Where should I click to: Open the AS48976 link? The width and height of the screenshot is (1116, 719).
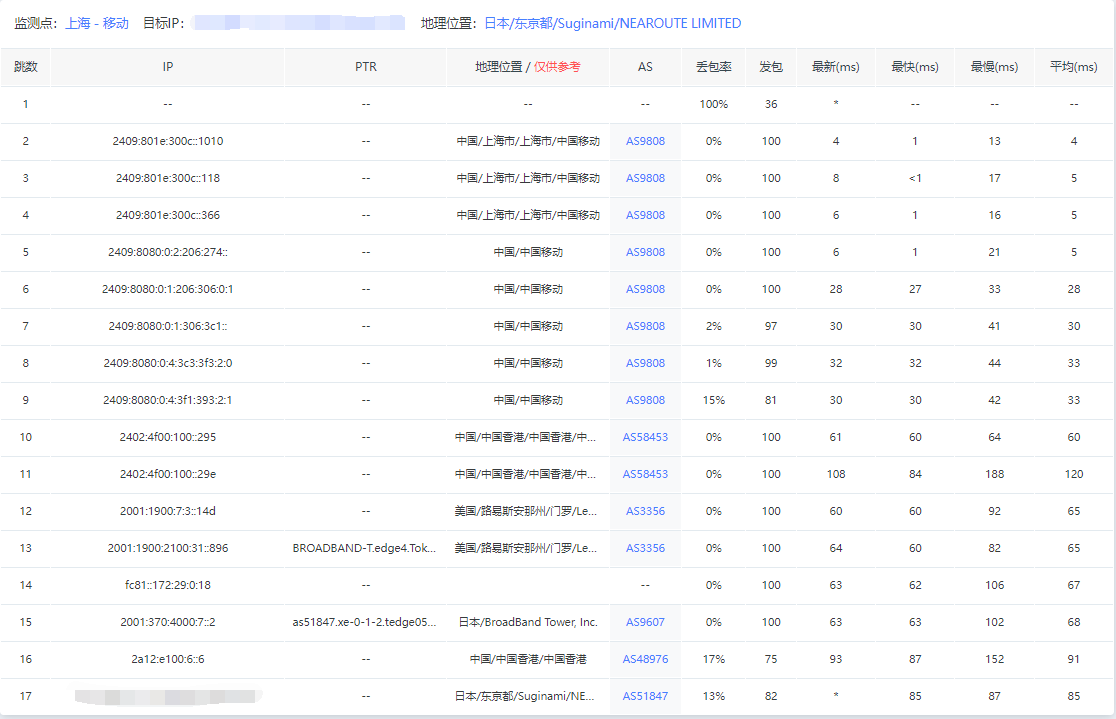(646, 659)
